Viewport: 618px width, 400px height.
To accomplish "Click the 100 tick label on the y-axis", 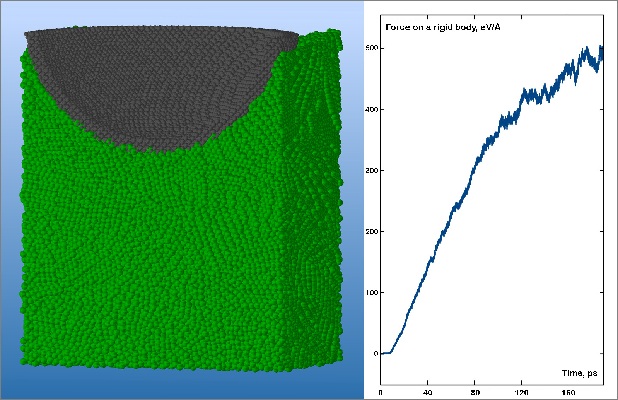I will click(x=371, y=292).
